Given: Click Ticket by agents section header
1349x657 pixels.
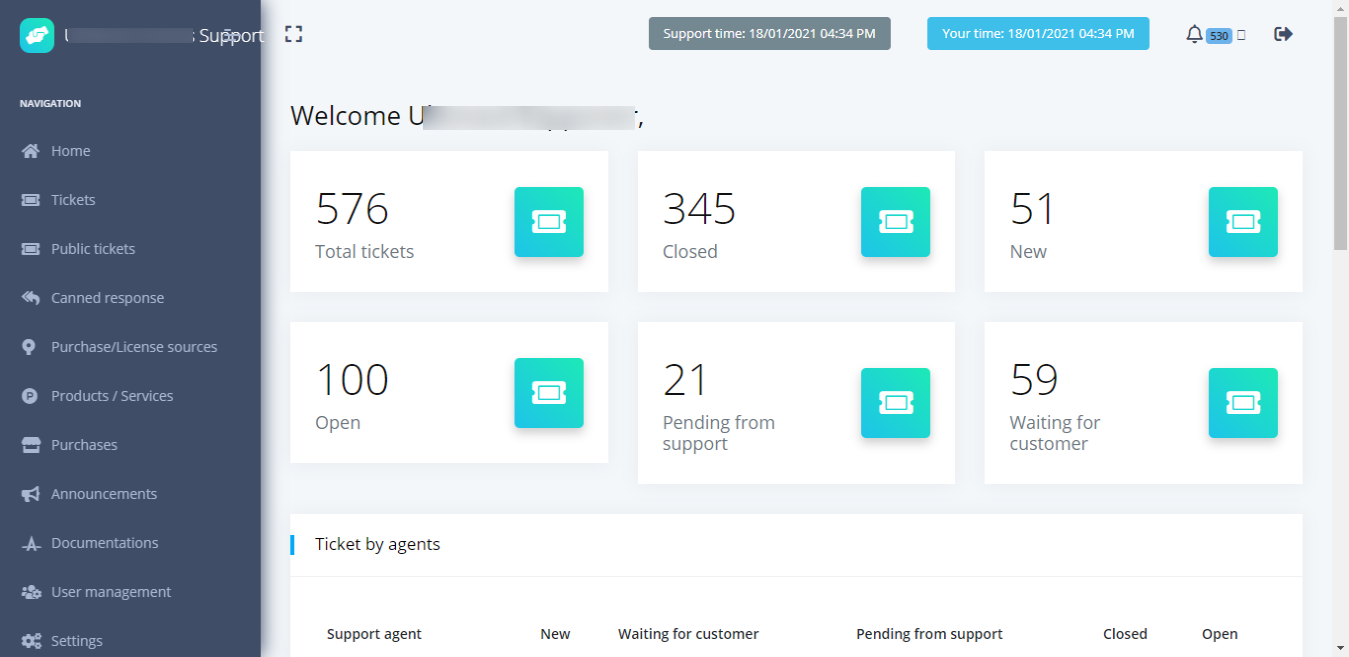Looking at the screenshot, I should 377,543.
